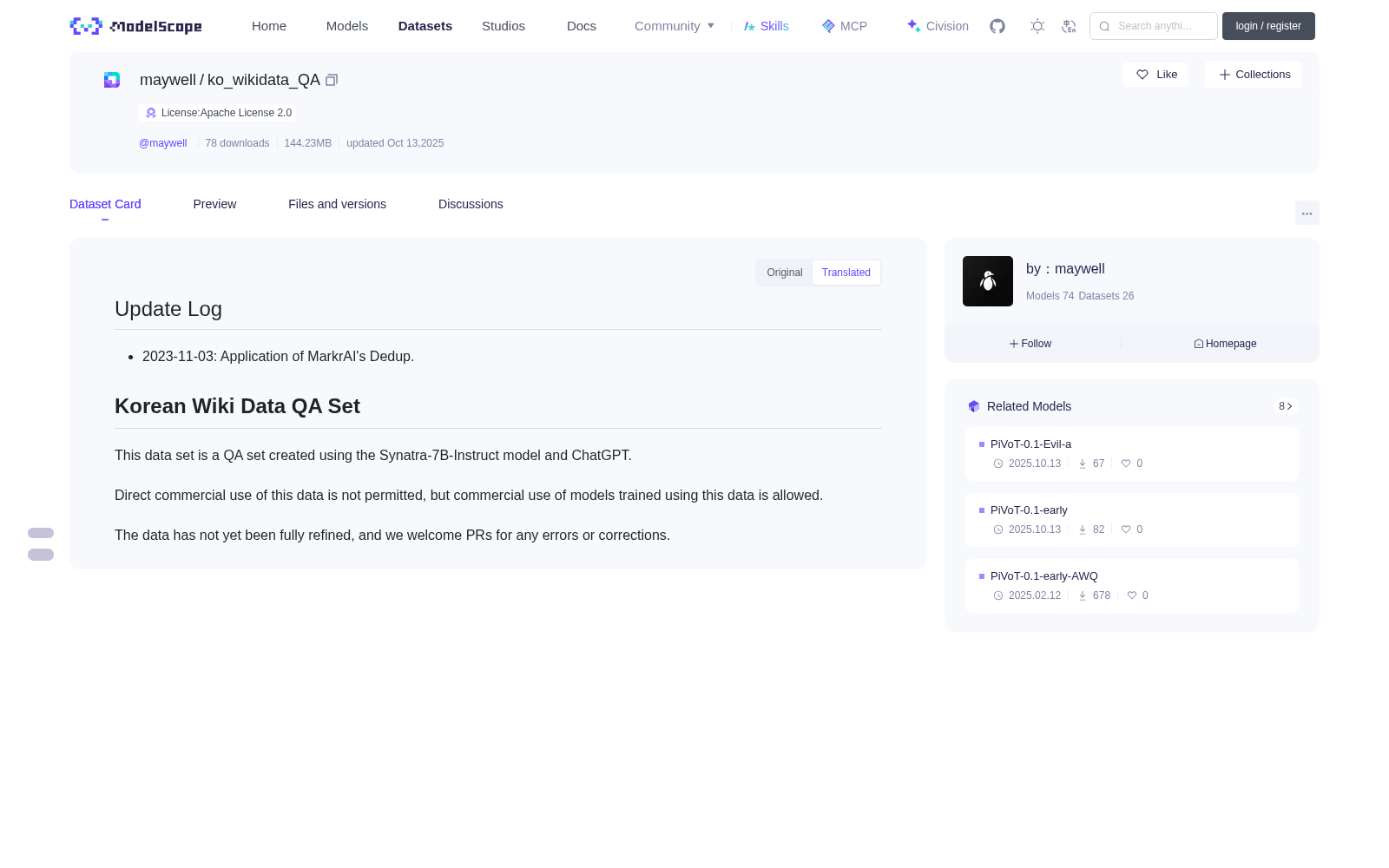Click the '144.23MB' size text
The image size is (1389, 868).
(x=308, y=143)
